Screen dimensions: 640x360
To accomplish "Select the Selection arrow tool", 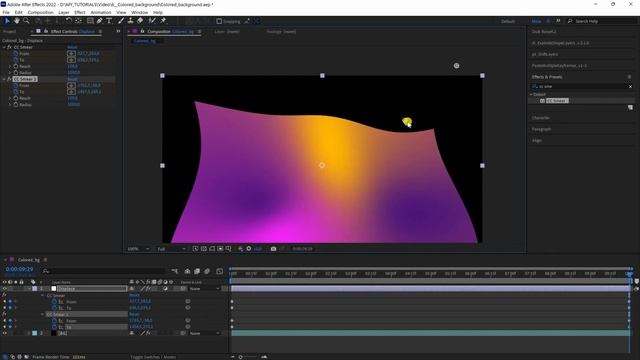I will click(7, 21).
